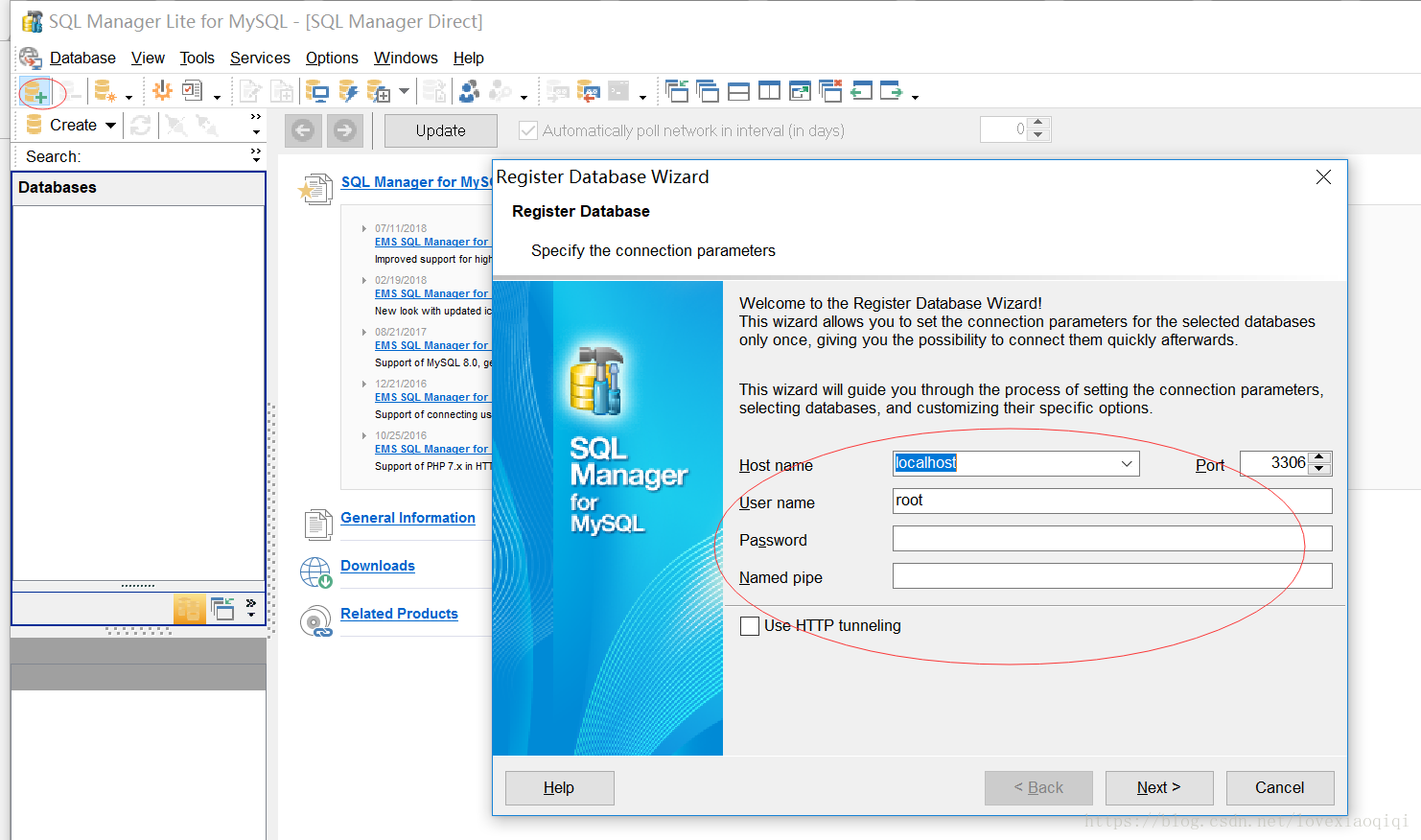Click the back arrow navigation button
Image resolution: width=1421 pixels, height=840 pixels.
tap(303, 130)
